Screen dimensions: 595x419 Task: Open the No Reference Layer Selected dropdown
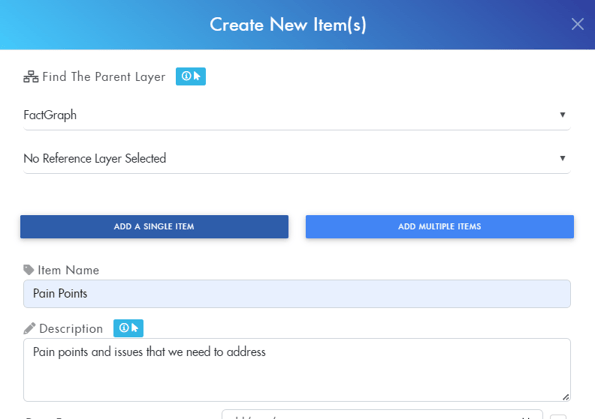click(297, 158)
